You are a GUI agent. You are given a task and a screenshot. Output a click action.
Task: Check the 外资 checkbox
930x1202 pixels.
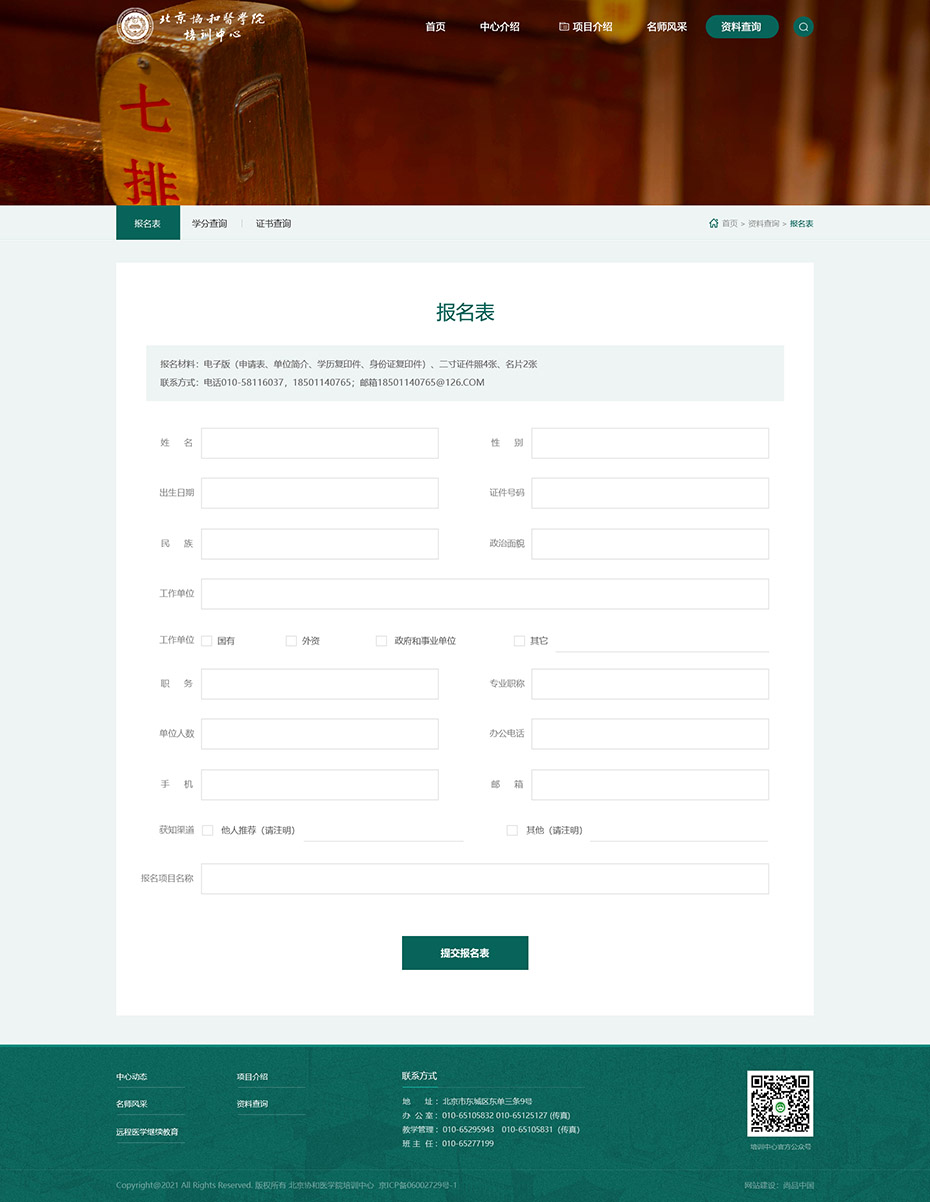point(291,640)
